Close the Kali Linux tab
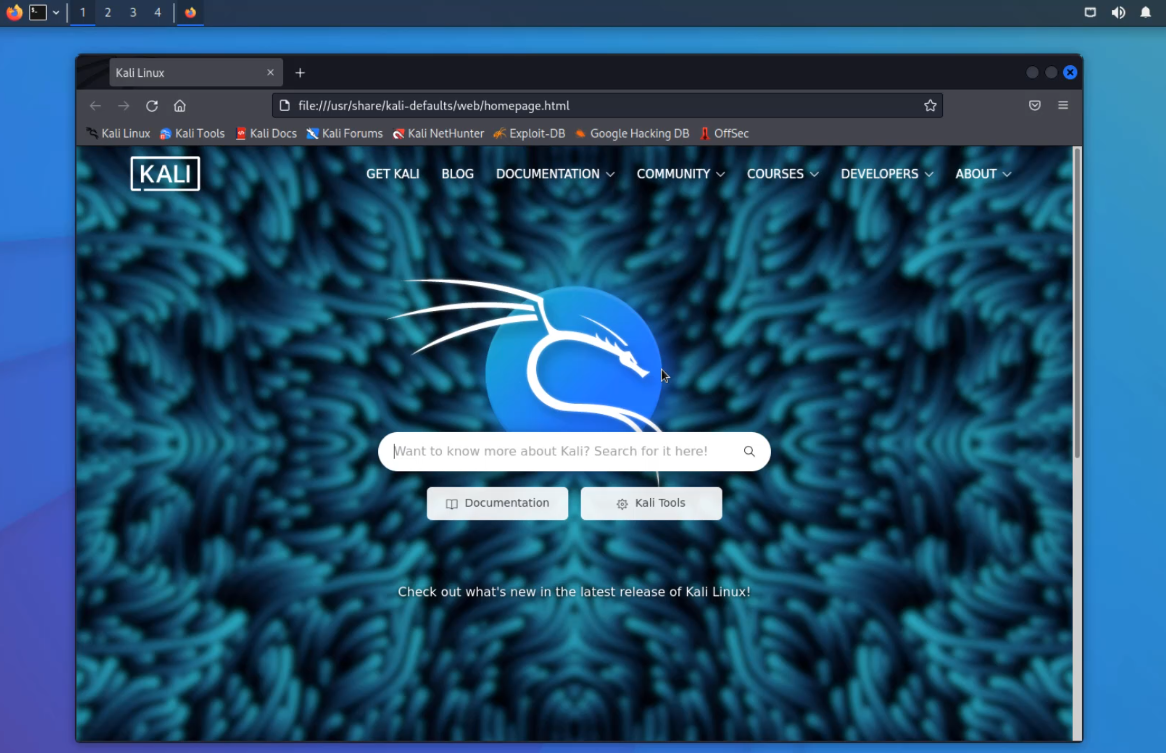Screen dimensions: 1166x753 pos(271,72)
